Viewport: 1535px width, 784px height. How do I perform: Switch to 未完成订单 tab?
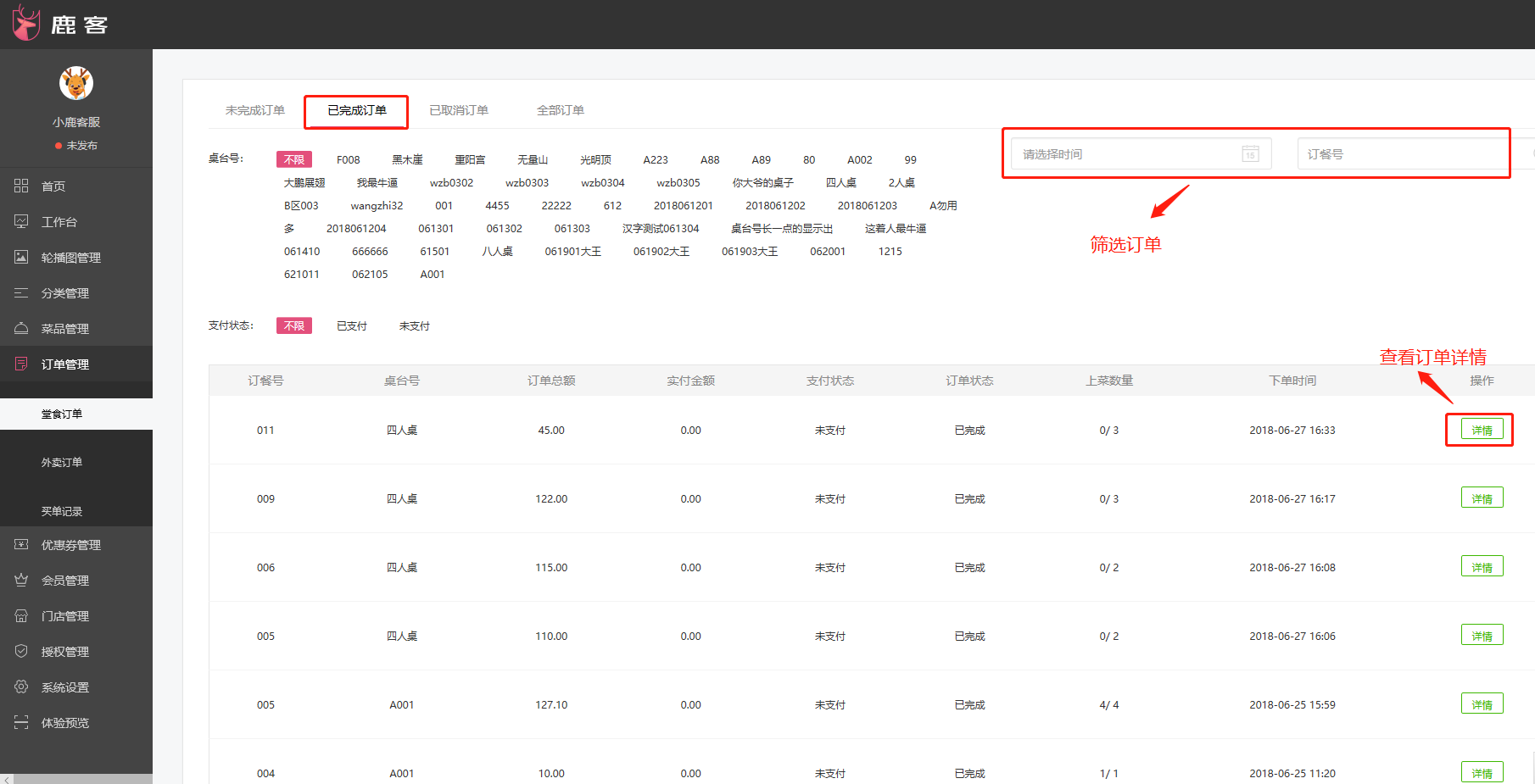point(255,110)
